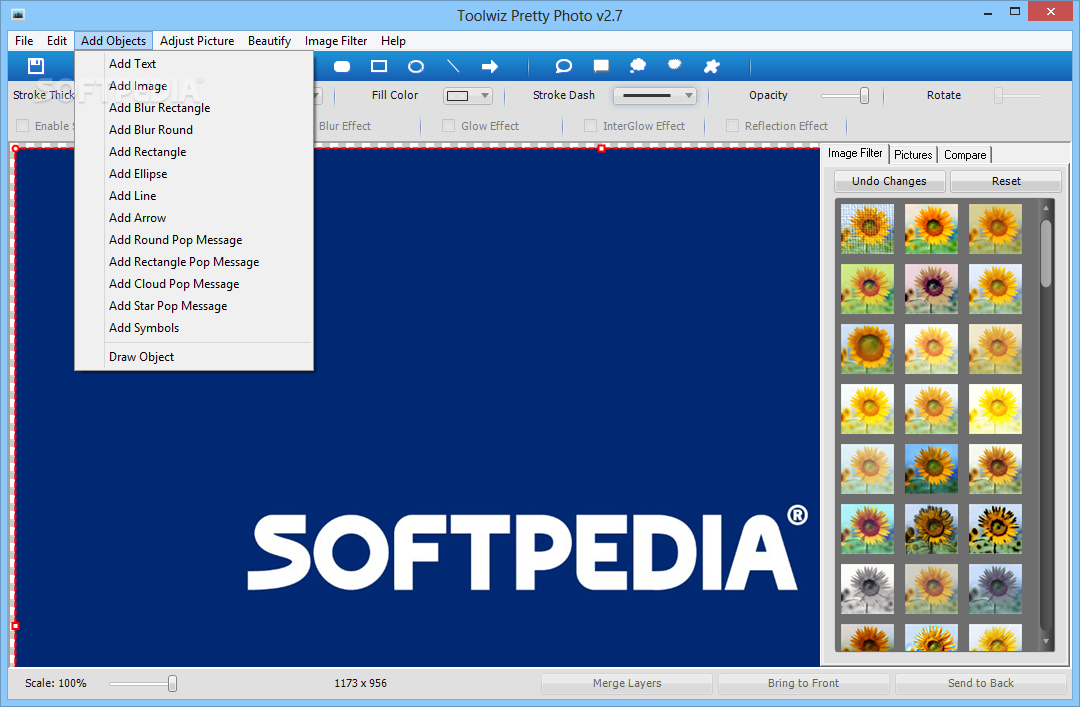The image size is (1080, 707).
Task: Close the Add Objects menu header
Action: [x=114, y=41]
